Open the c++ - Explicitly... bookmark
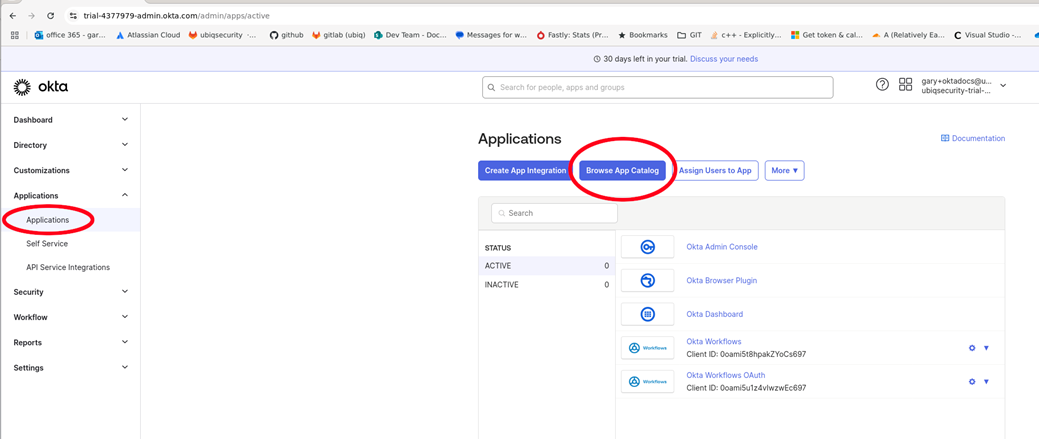The height and width of the screenshot is (439, 1039). click(x=745, y=35)
